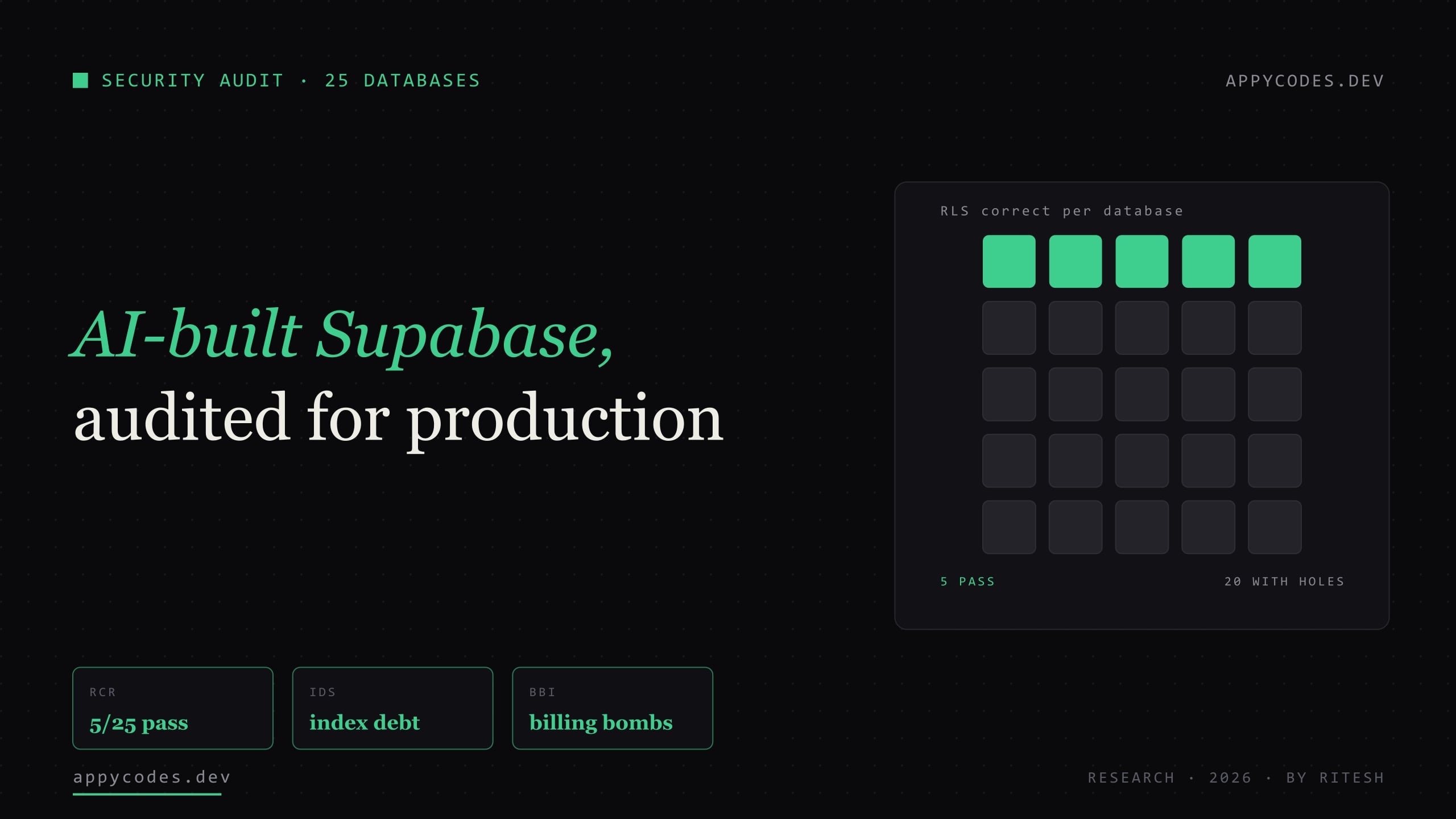Click the green square icon beside SECURITY AUDIT
The width and height of the screenshot is (1456, 819).
click(x=80, y=81)
